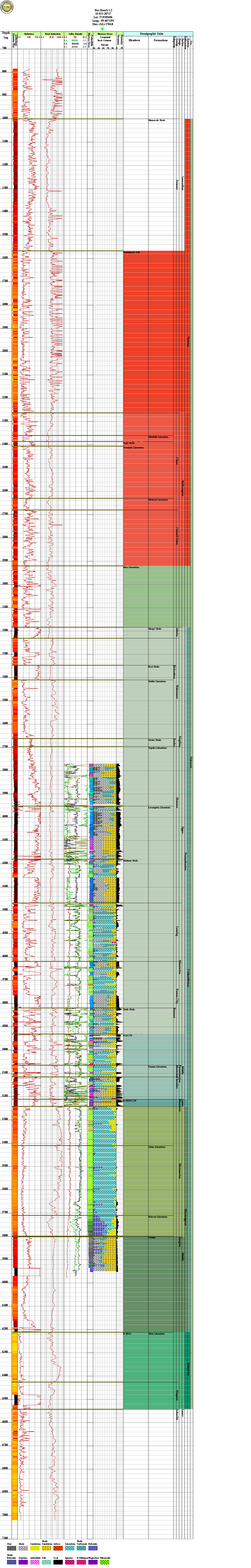Image resolution: width=251 pixels, height=1568 pixels.
Task: Click the Salt legend swatch
Action: (47, 1562)
